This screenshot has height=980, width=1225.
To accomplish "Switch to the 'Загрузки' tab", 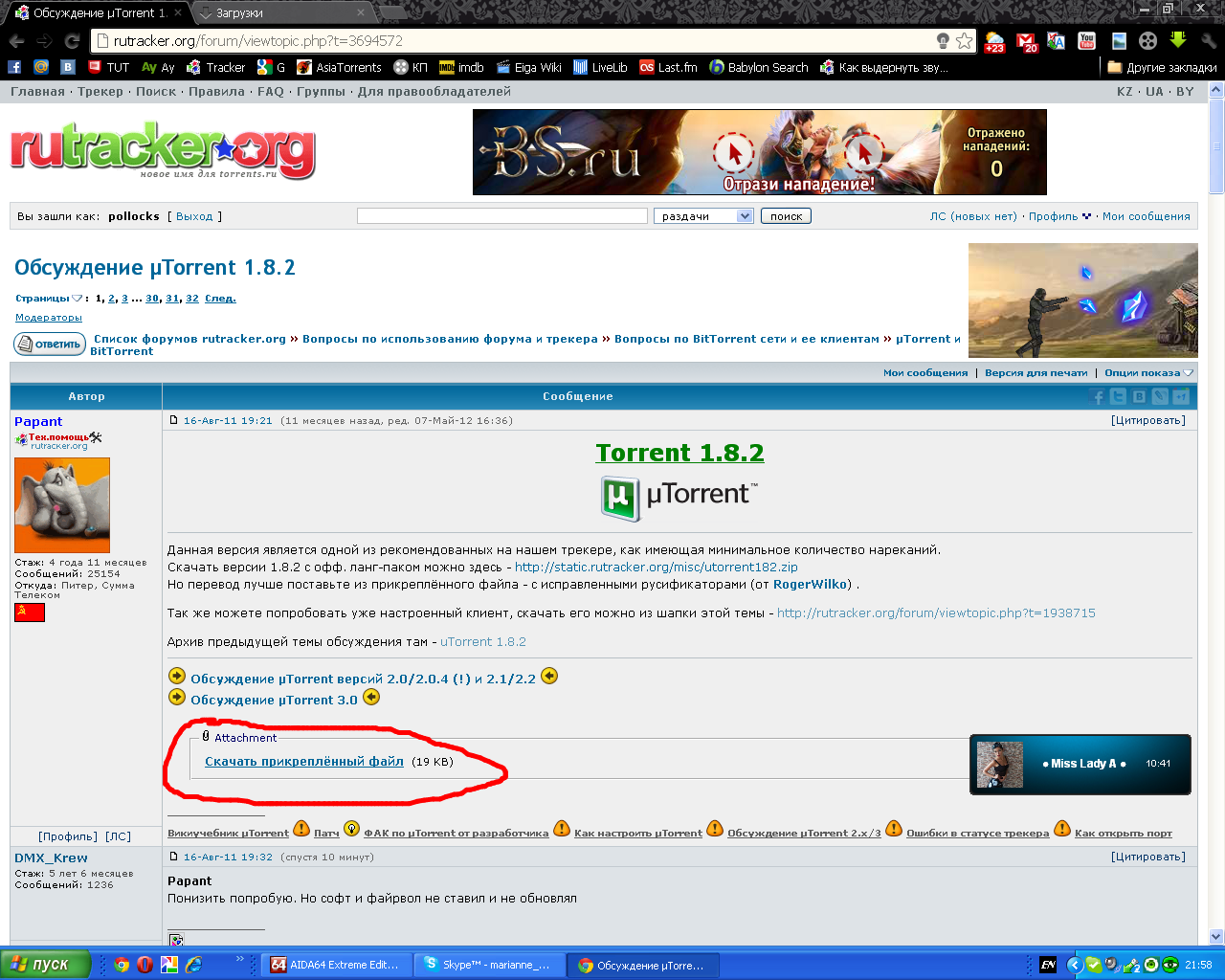I will pyautogui.click(x=282, y=13).
